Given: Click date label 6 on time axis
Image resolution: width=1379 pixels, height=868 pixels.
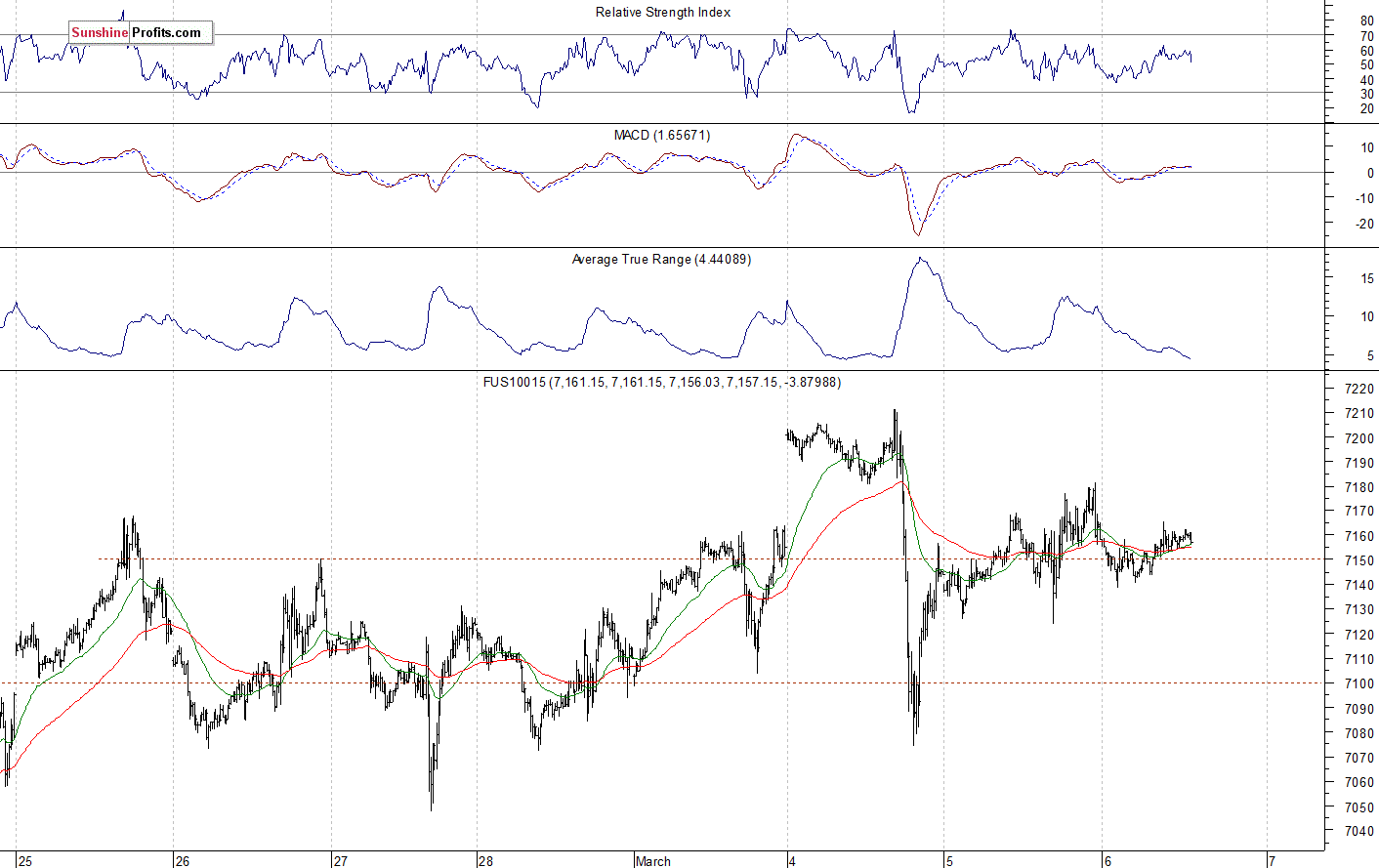Looking at the screenshot, I should point(1107,861).
